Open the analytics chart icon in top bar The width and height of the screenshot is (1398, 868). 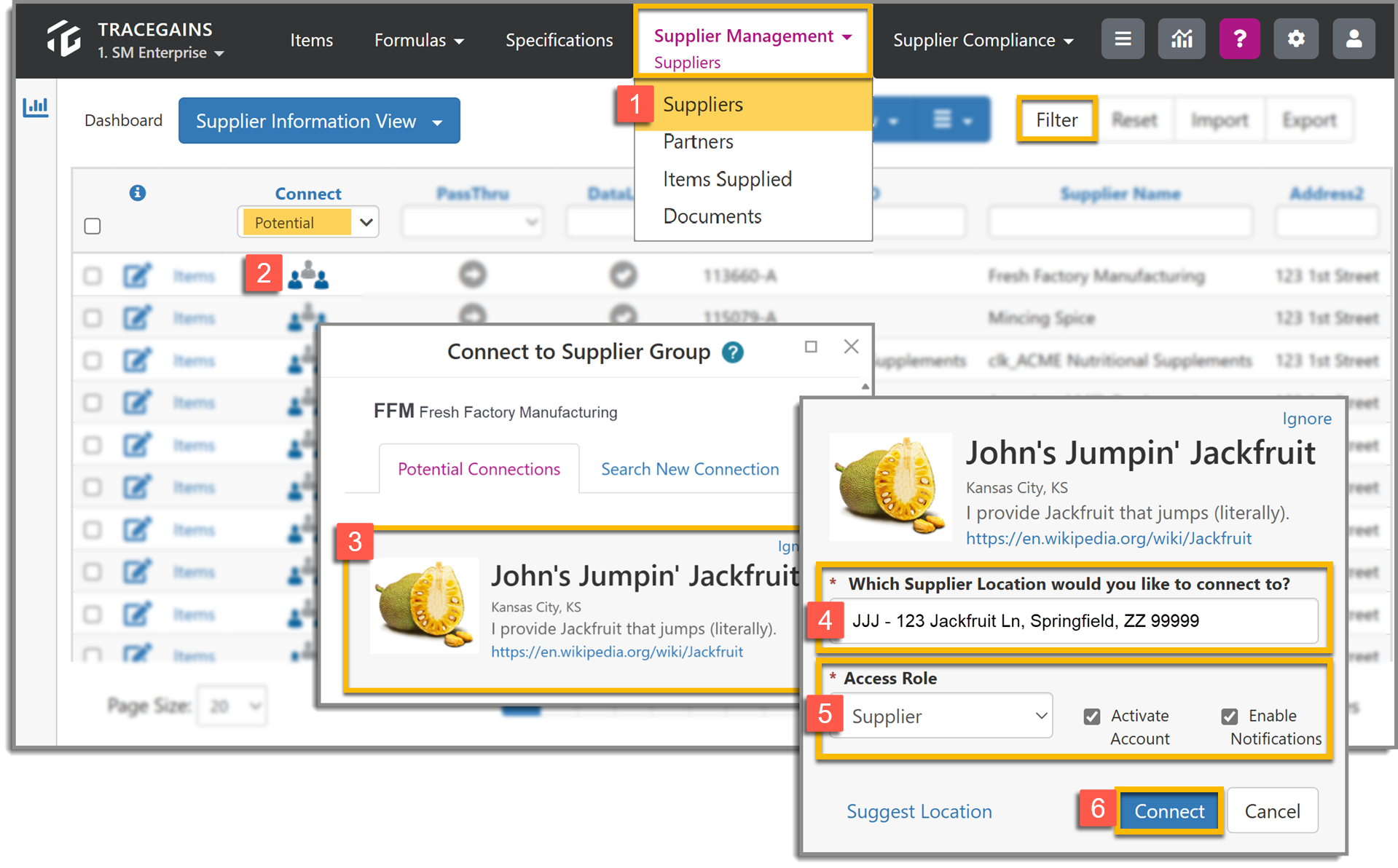pyautogui.click(x=1181, y=39)
